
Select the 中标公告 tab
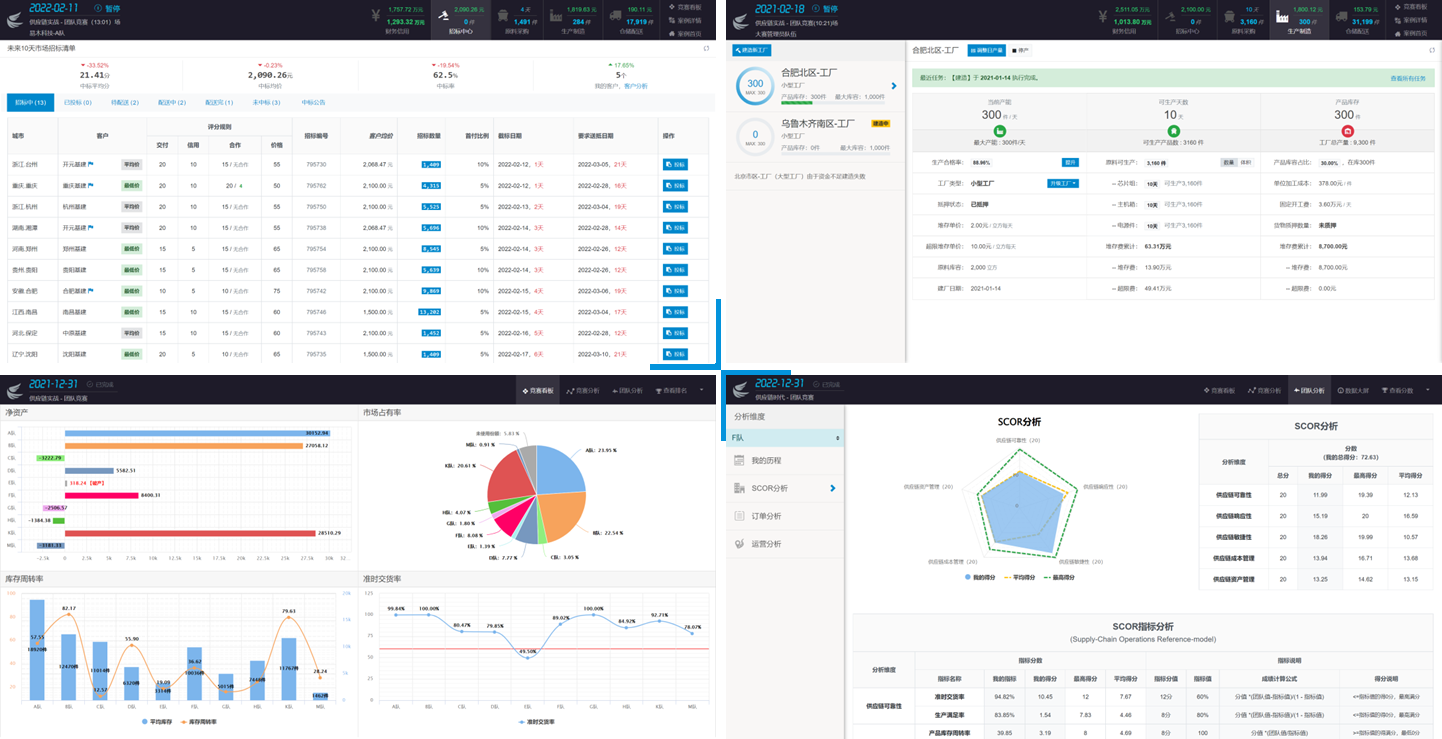click(313, 102)
